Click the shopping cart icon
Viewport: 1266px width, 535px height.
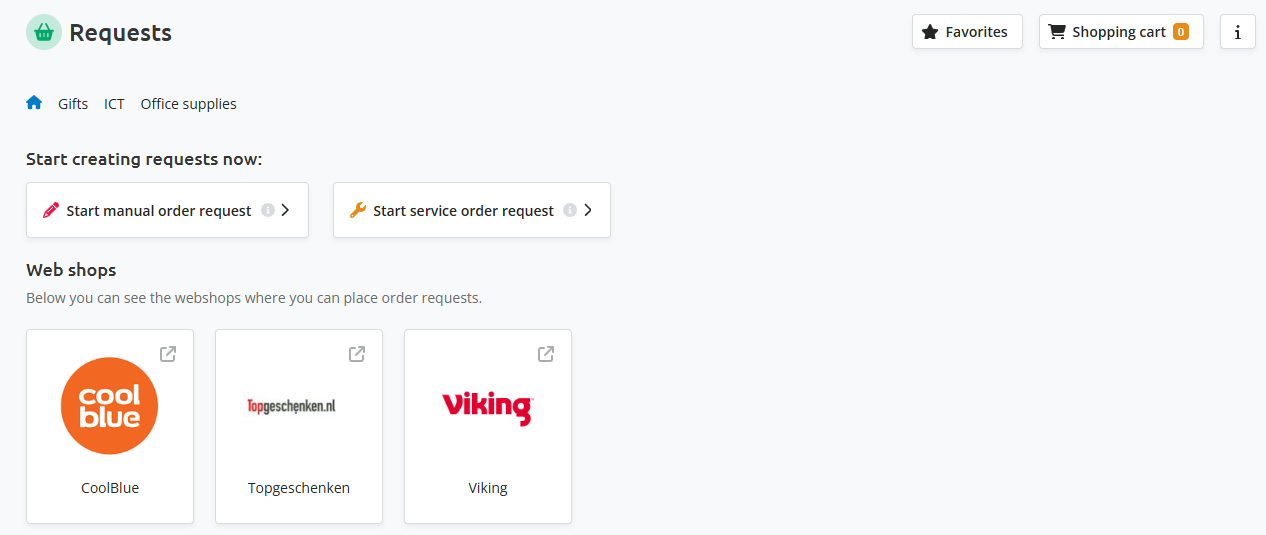tap(1056, 32)
